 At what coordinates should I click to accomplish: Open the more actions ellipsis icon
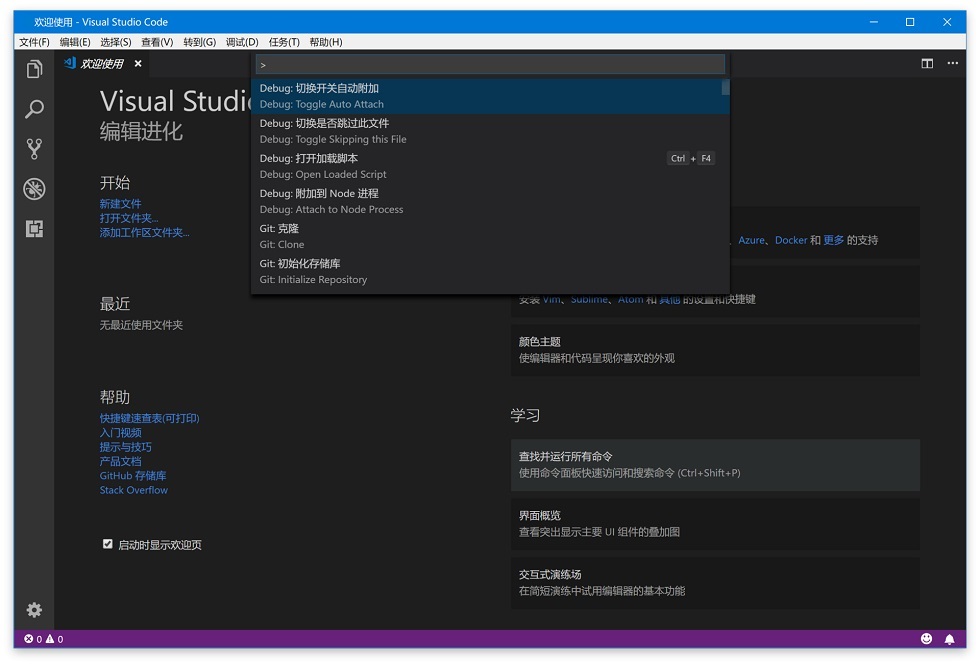coord(952,63)
